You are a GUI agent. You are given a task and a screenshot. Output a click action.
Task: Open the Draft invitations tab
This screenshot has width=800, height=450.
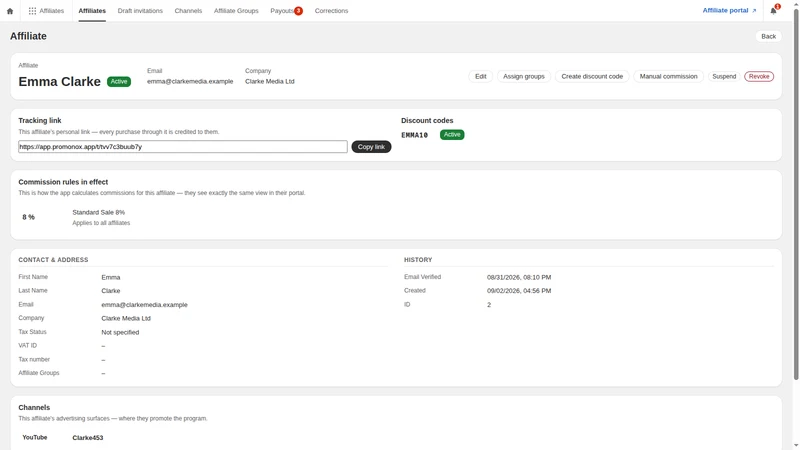coord(140,11)
